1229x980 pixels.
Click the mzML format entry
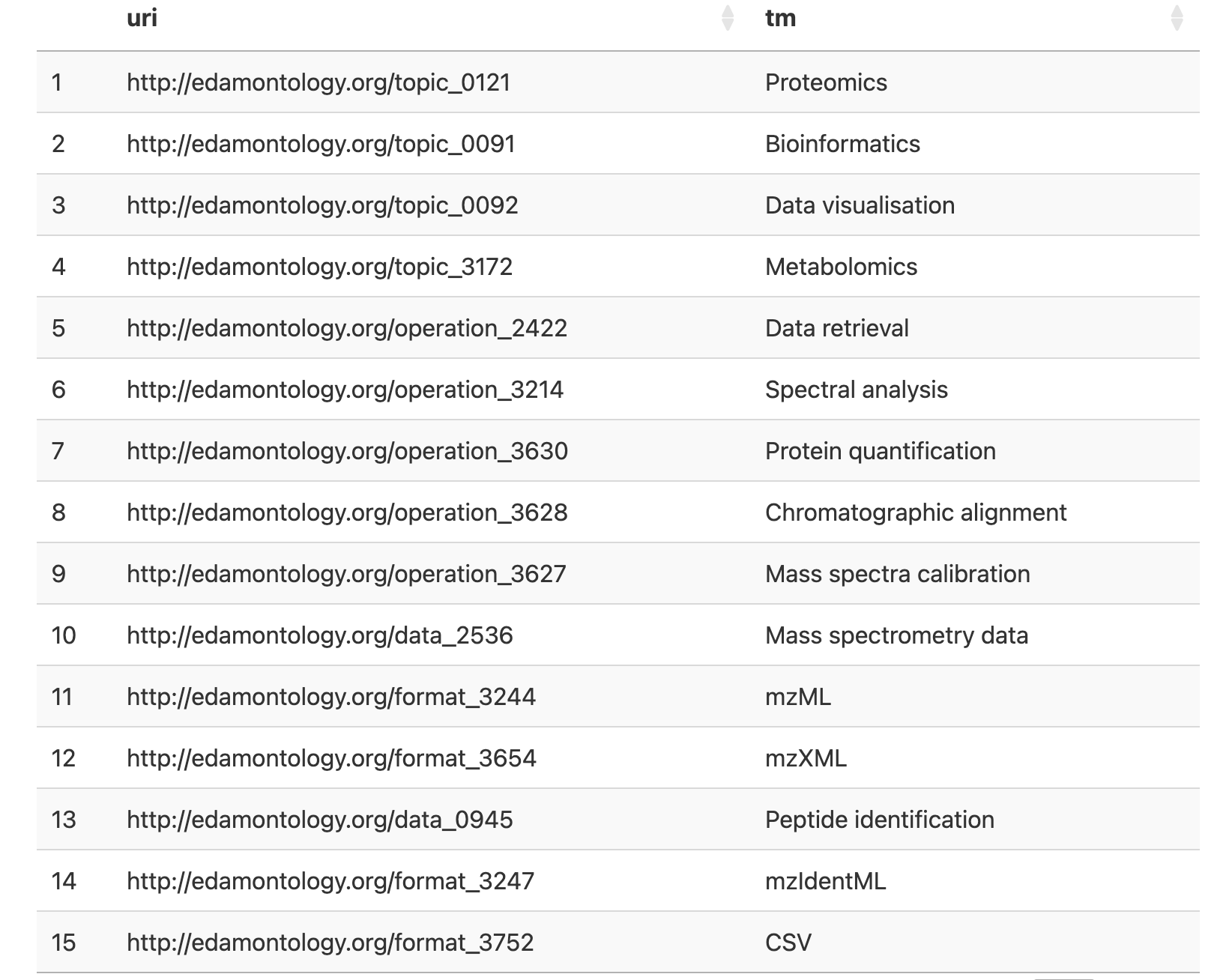(796, 697)
